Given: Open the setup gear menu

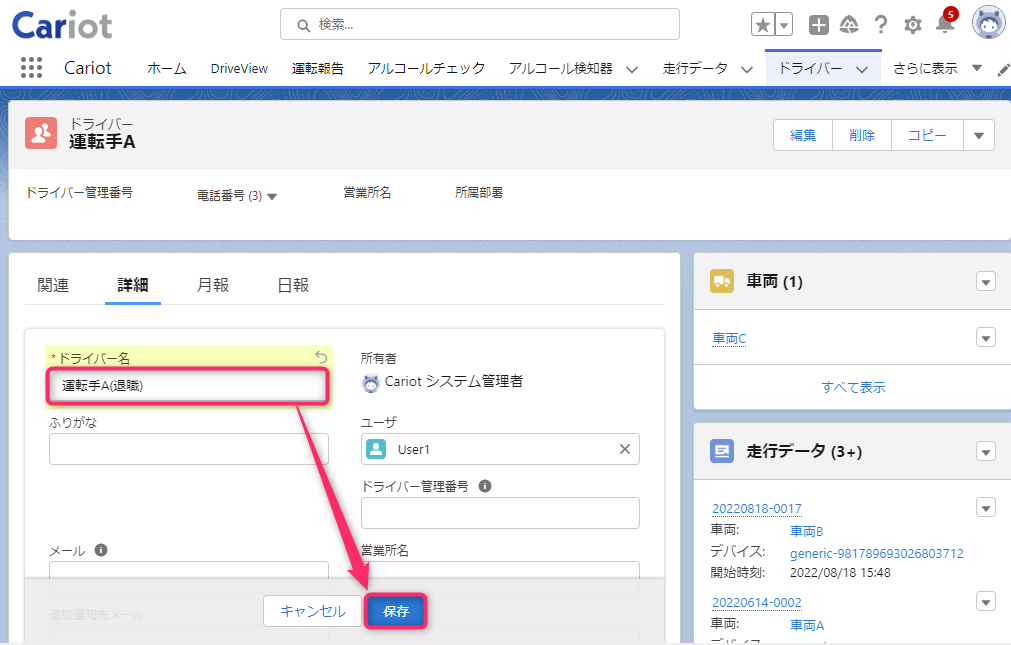Looking at the screenshot, I should tap(912, 25).
